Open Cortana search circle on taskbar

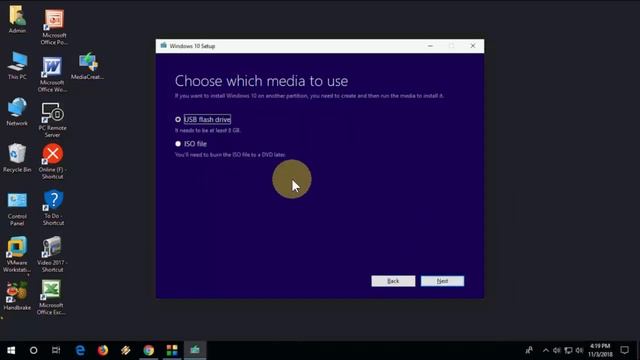33,350
